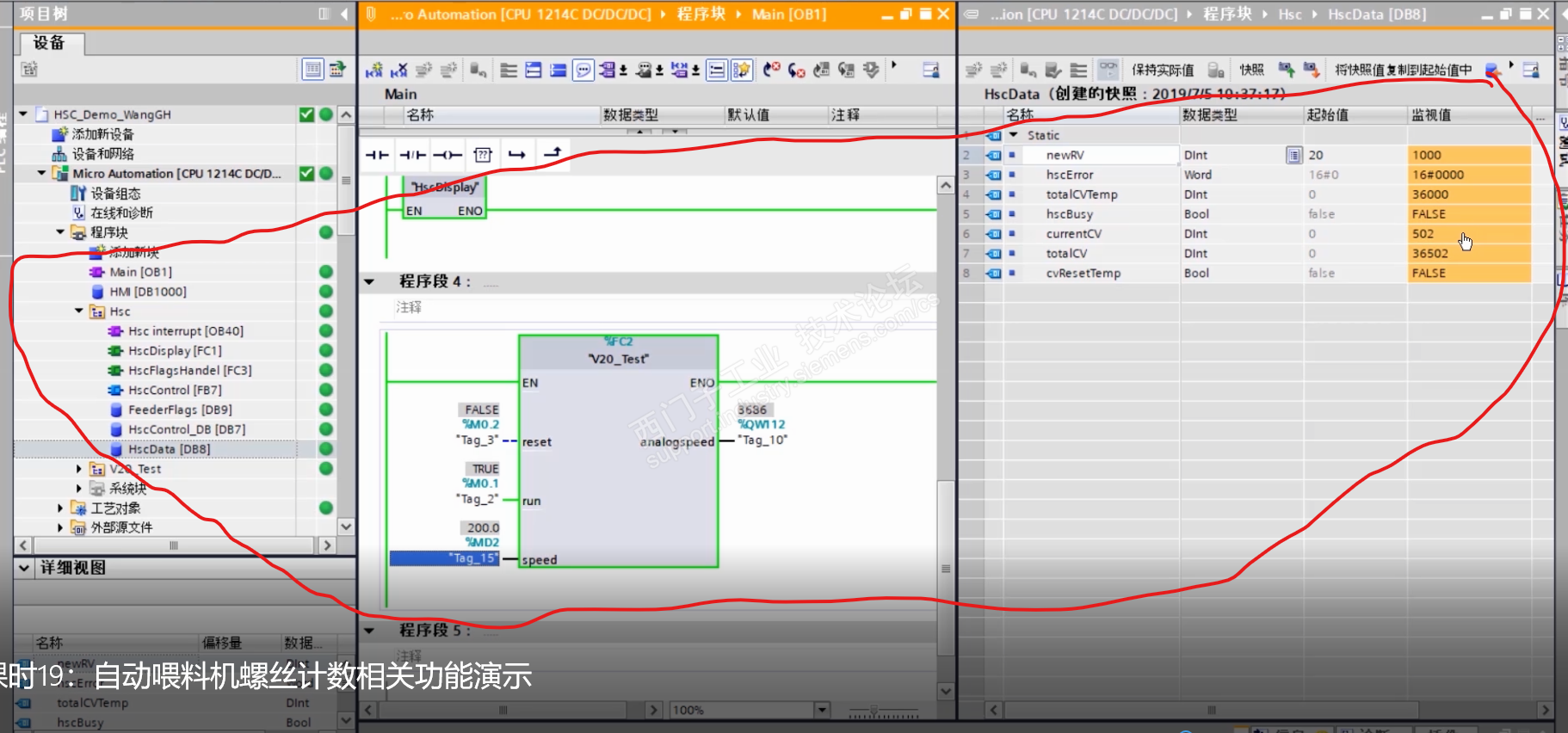1568x733 pixels.
Task: Collapse the Static section in HscData
Action: coord(1014,135)
